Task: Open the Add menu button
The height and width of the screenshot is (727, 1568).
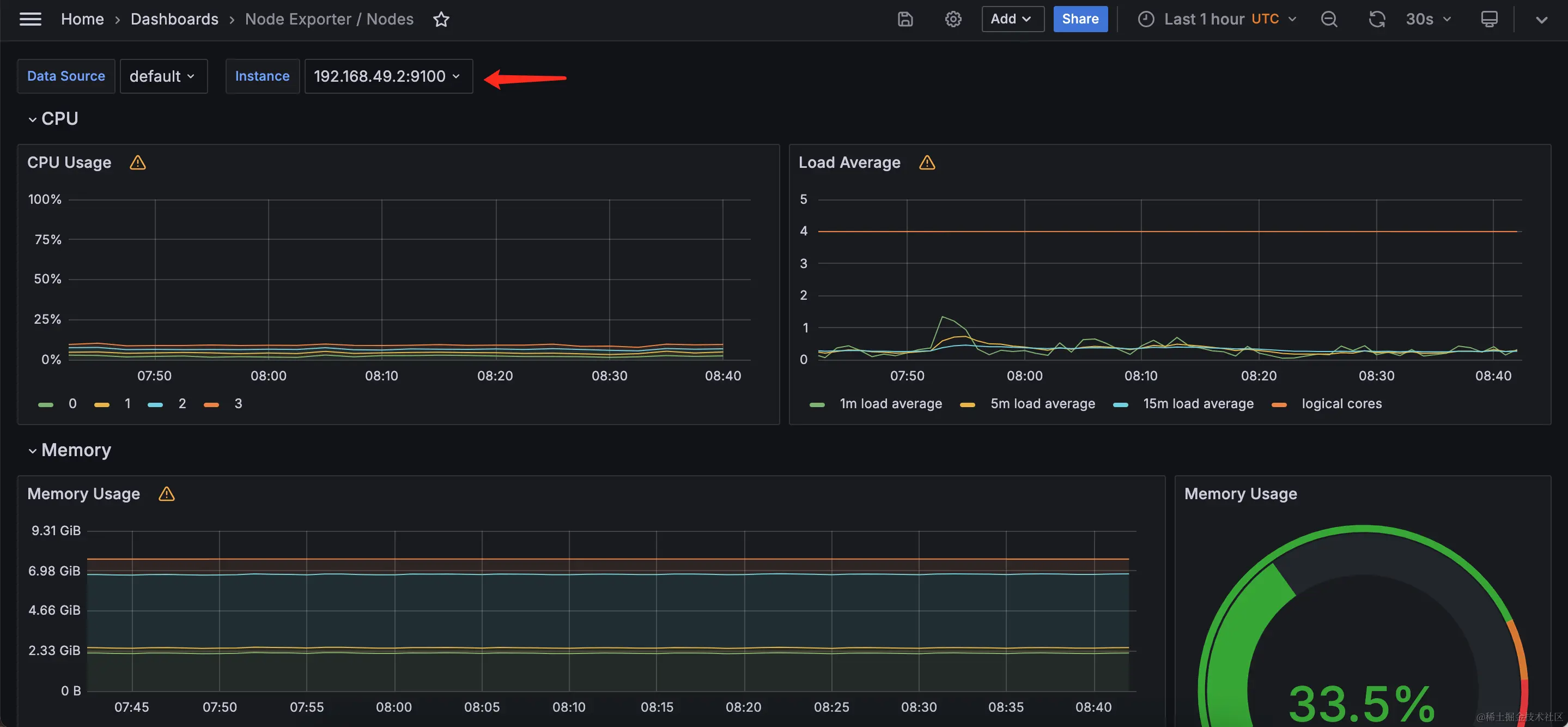Action: tap(1012, 20)
